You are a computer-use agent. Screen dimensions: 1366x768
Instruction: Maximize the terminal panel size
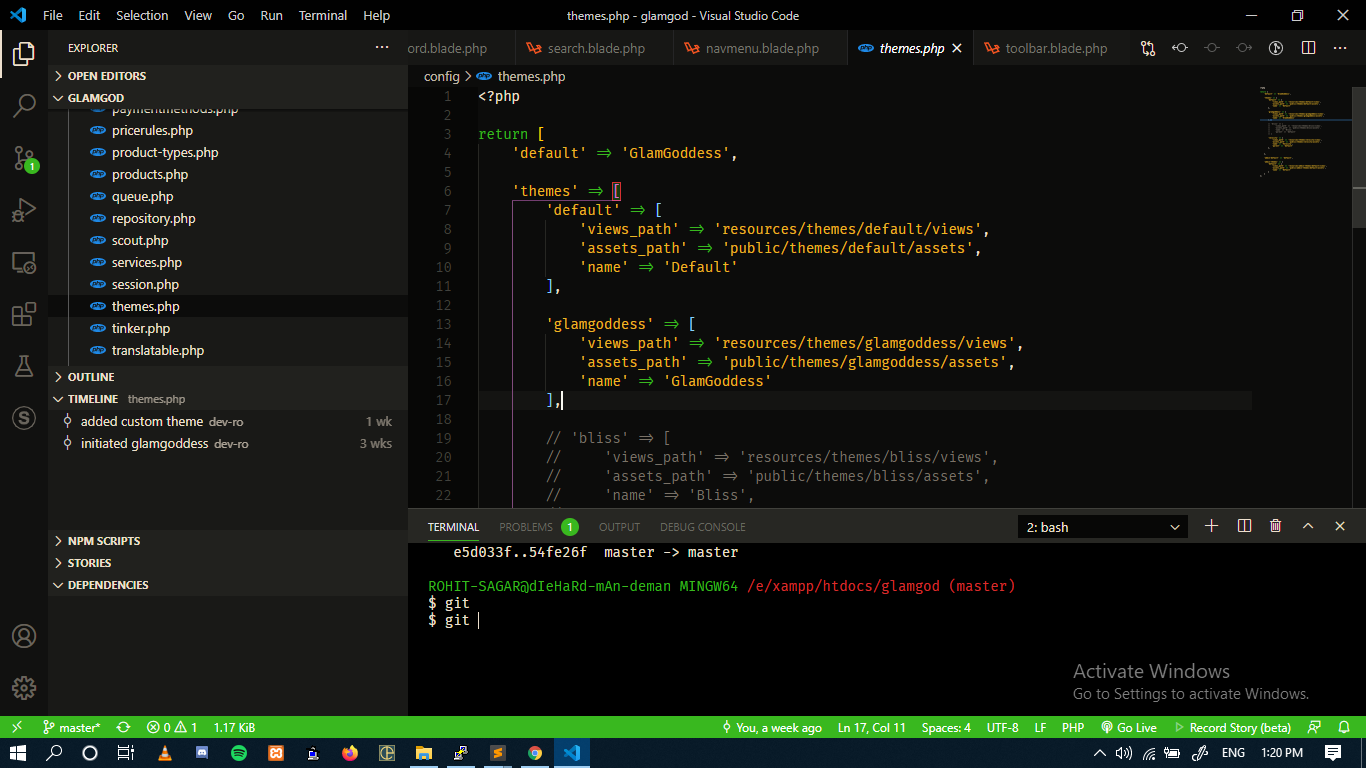coord(1308,526)
